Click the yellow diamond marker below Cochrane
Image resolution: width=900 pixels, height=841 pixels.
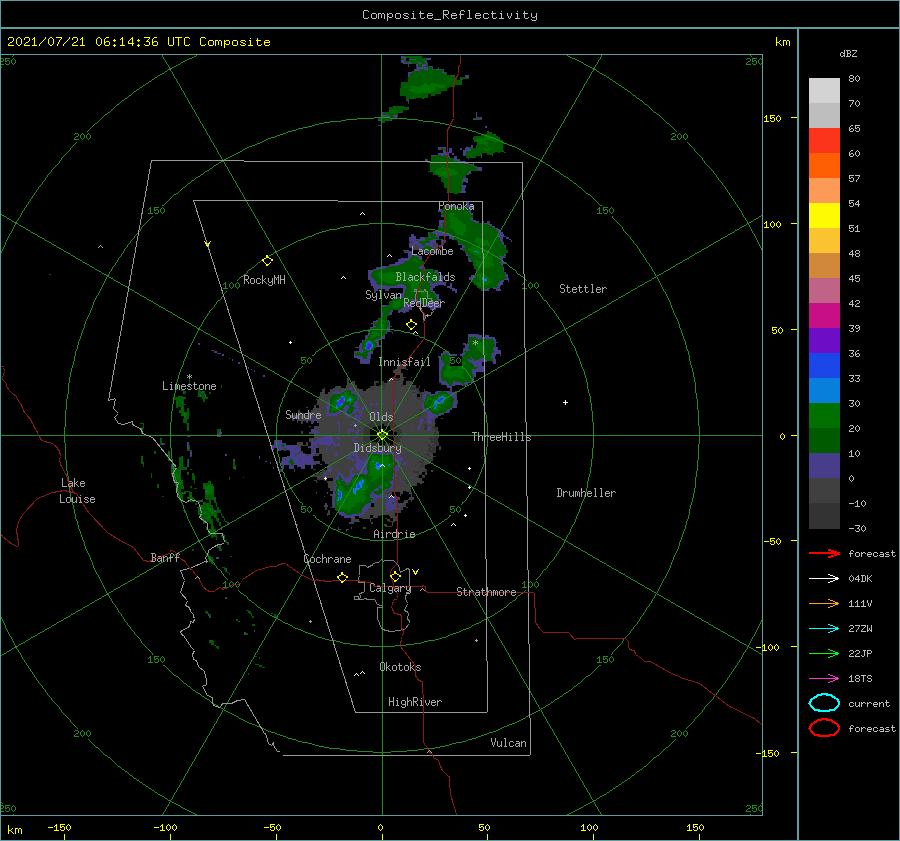click(343, 578)
